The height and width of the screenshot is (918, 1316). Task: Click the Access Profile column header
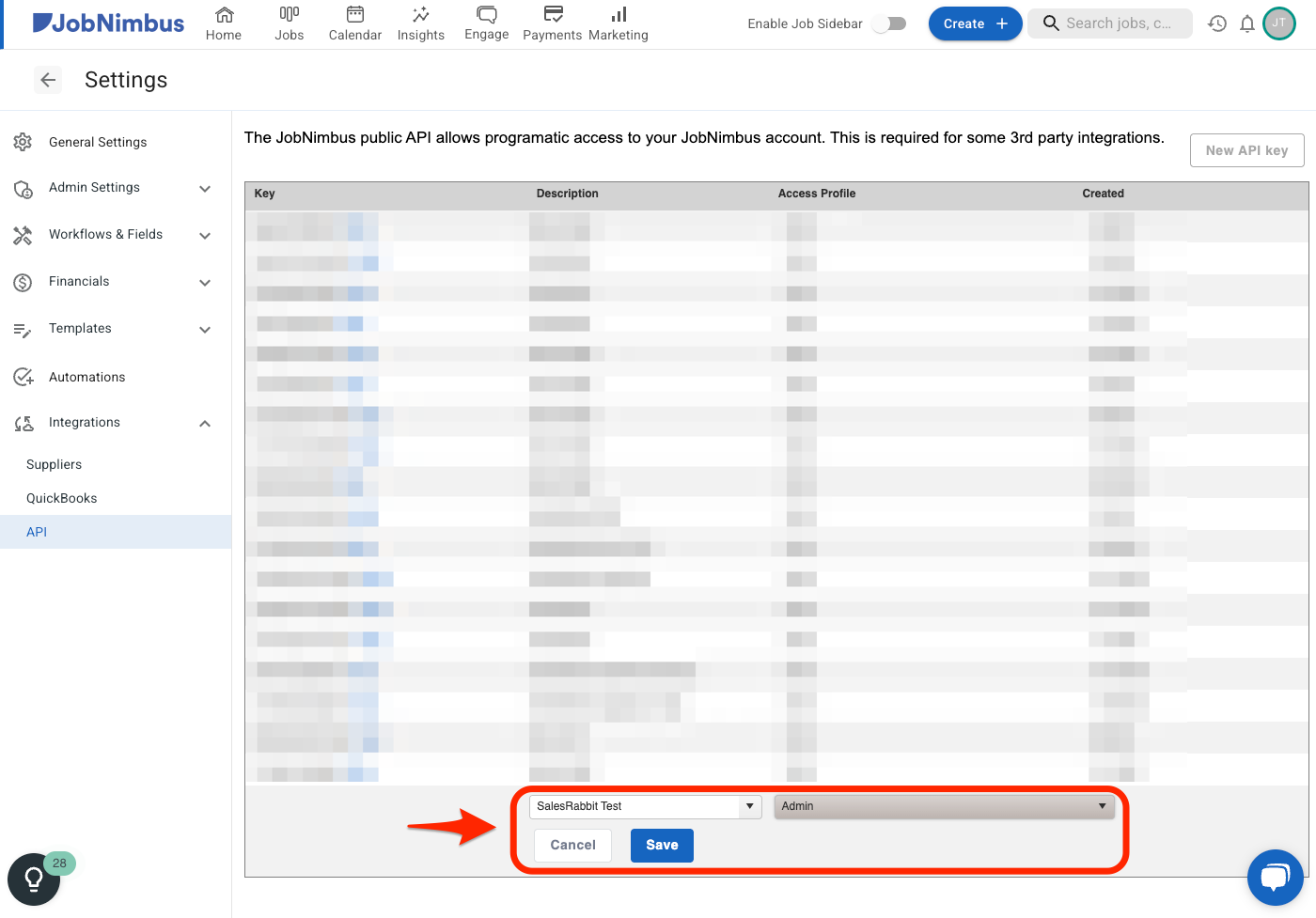tap(817, 194)
